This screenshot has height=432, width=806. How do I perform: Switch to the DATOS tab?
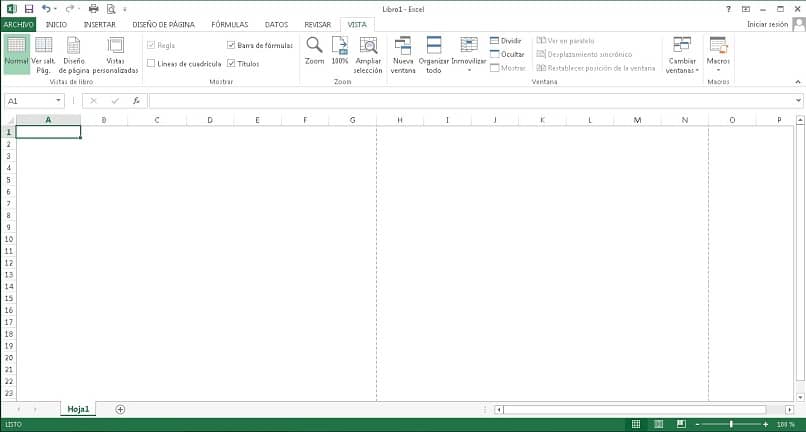(276, 24)
